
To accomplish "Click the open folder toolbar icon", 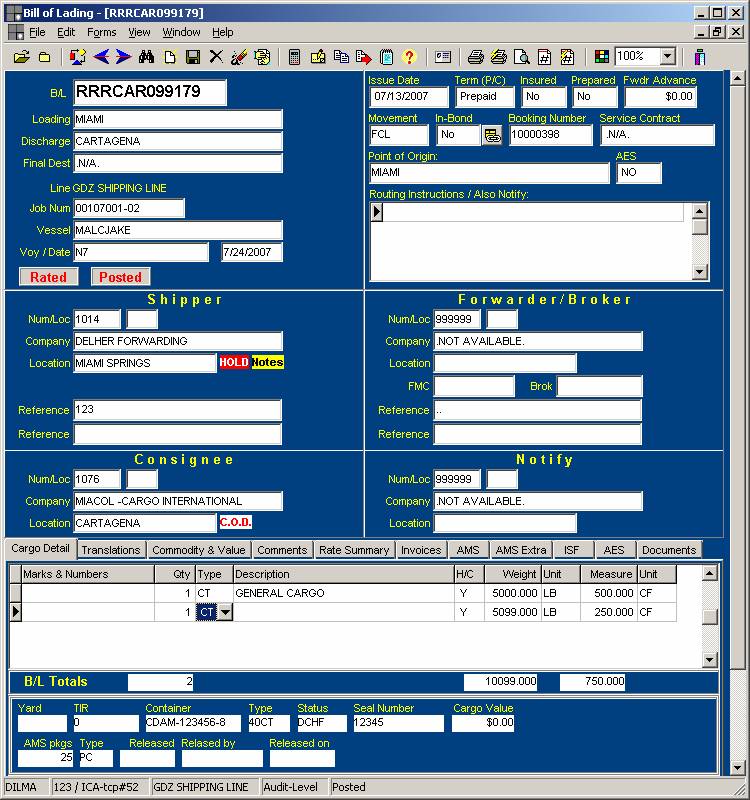I will coord(21,57).
